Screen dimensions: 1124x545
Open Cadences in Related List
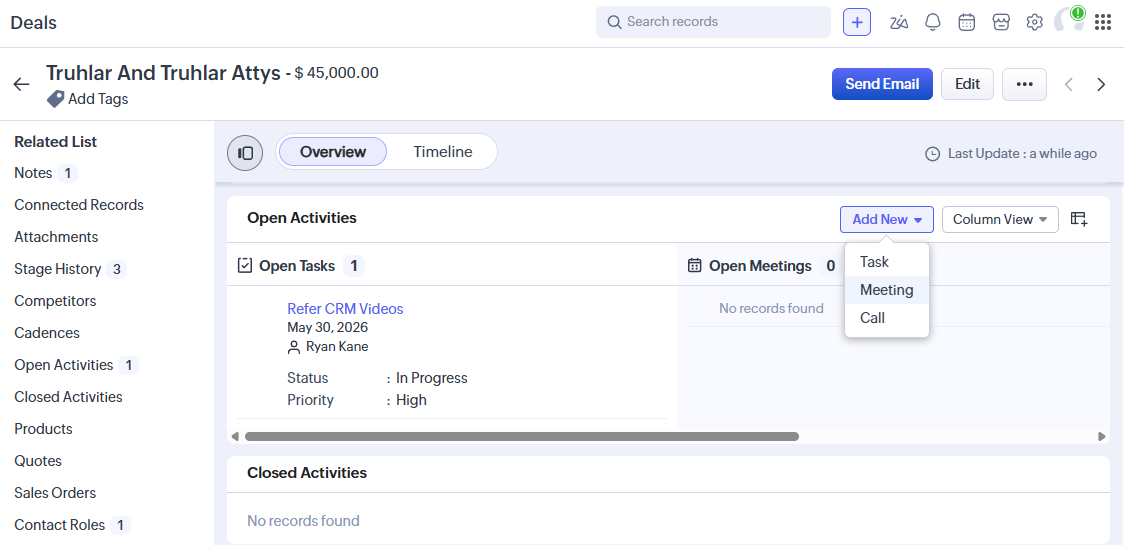(x=47, y=333)
